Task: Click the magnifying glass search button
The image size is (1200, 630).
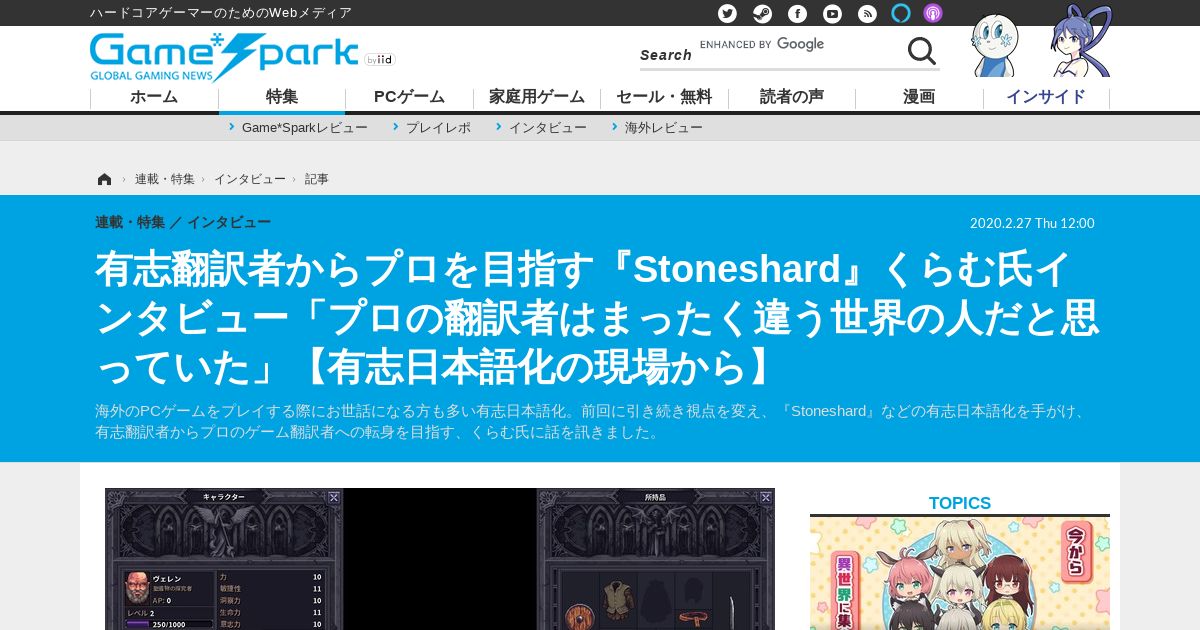Action: [921, 51]
